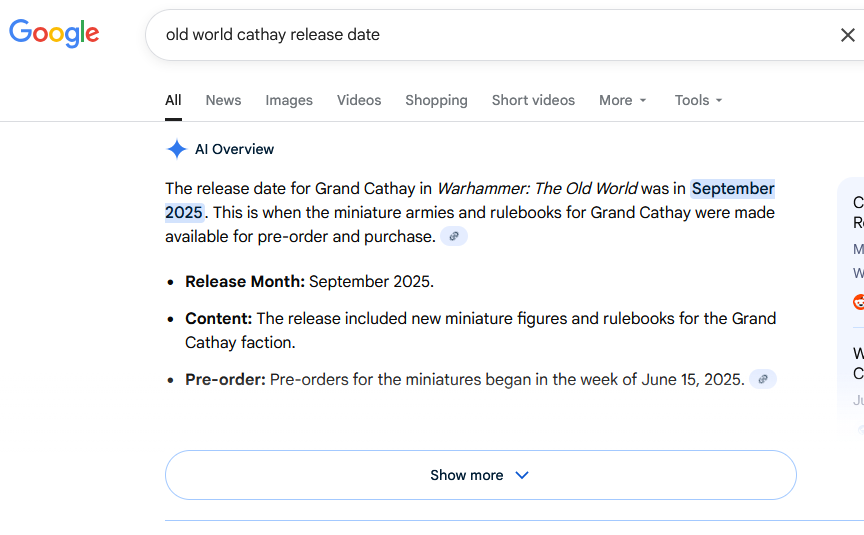Click the 'Release Month:' bullet text
864x535 pixels.
245,282
